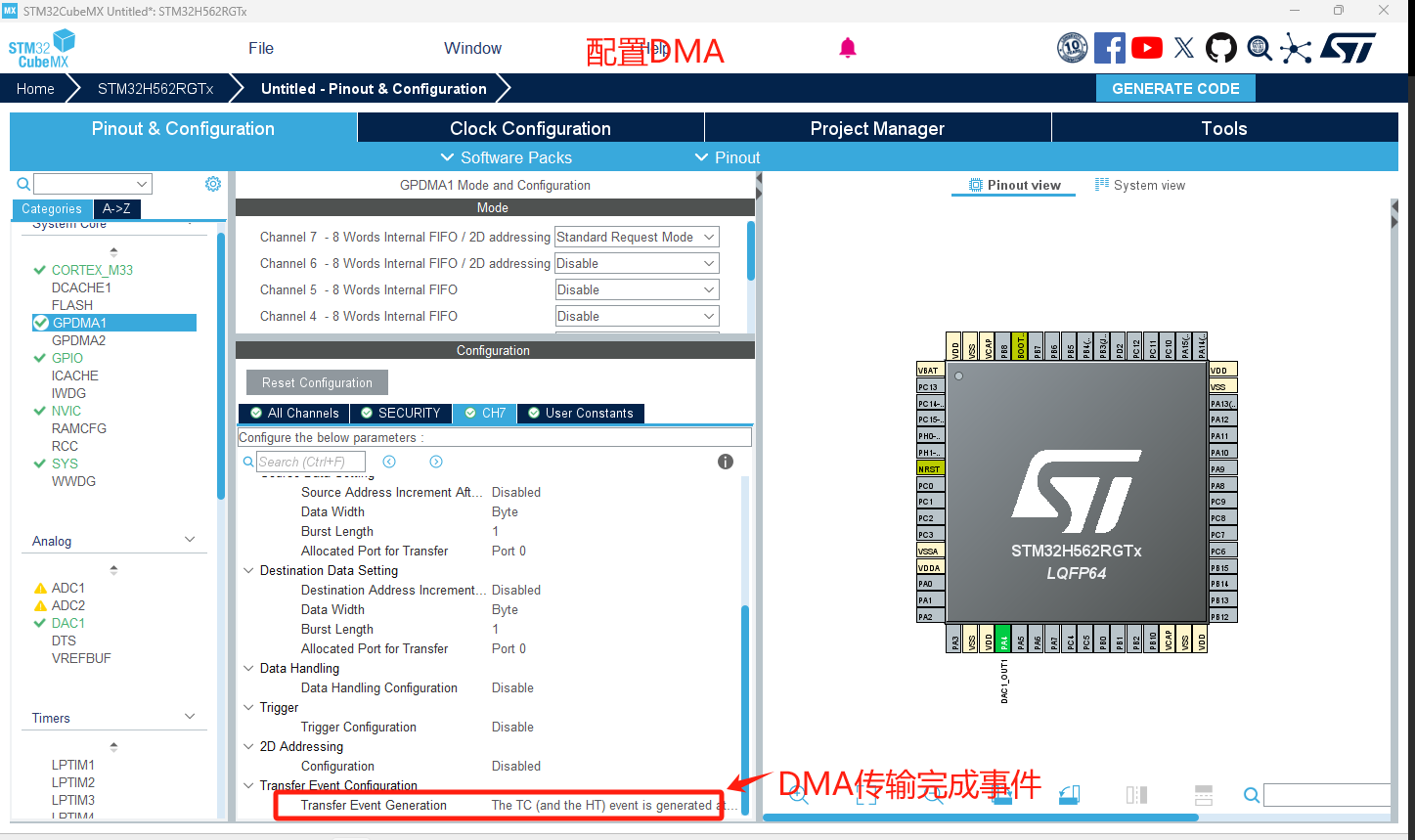
Task: Switch to the SECURITY tab
Action: click(400, 413)
